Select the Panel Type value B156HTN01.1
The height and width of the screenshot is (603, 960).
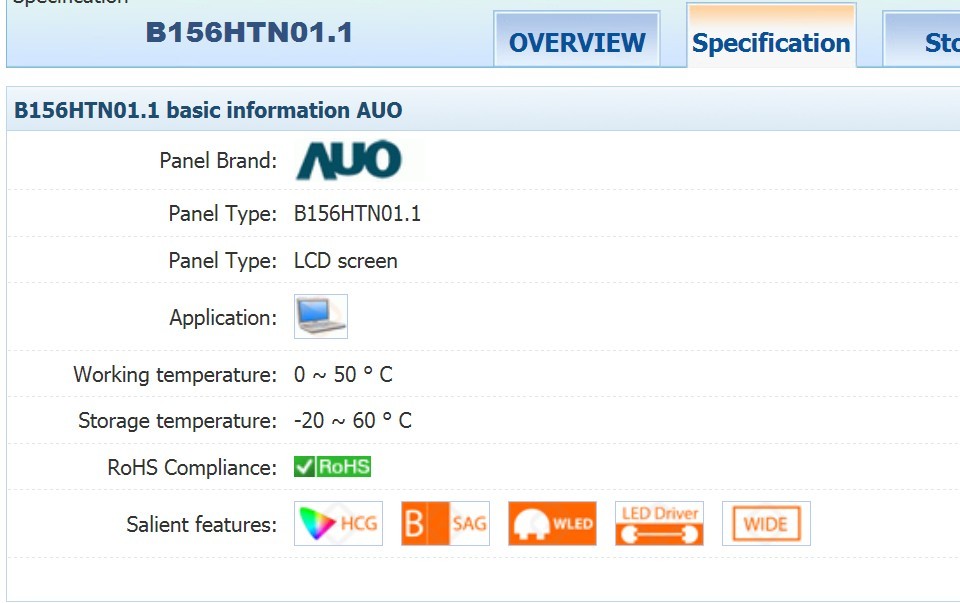[x=358, y=214]
